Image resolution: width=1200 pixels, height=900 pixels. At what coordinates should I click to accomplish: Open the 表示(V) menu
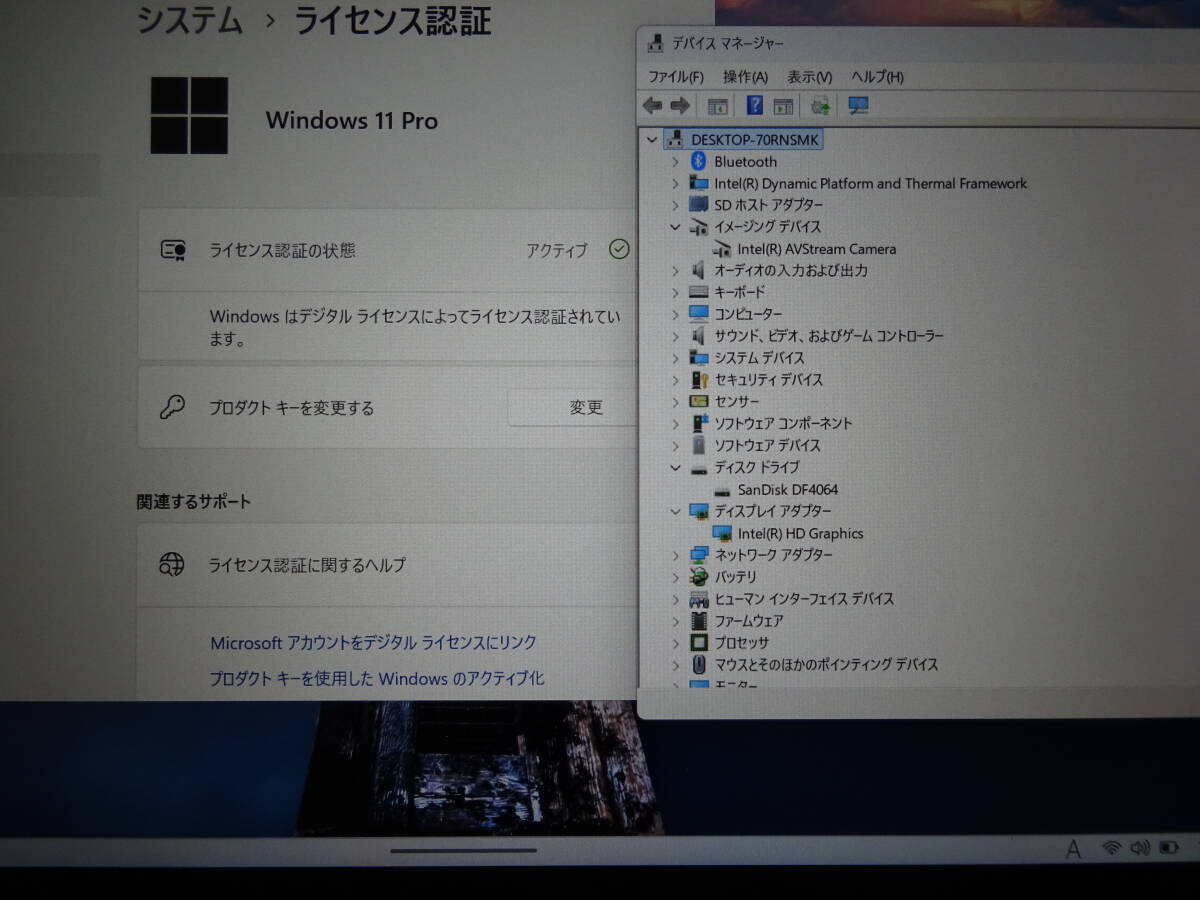click(809, 77)
